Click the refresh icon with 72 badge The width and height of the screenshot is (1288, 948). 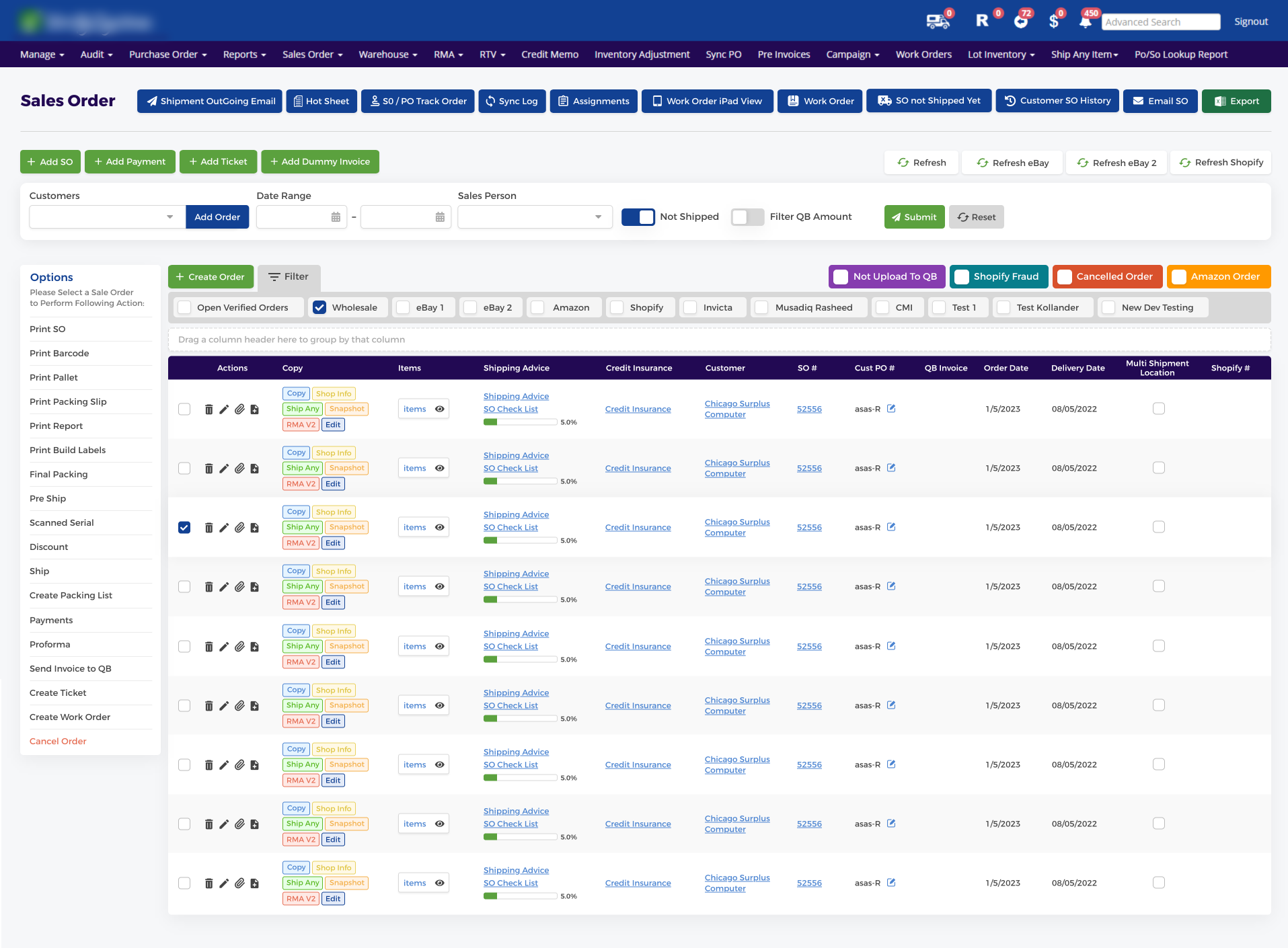point(1021,22)
